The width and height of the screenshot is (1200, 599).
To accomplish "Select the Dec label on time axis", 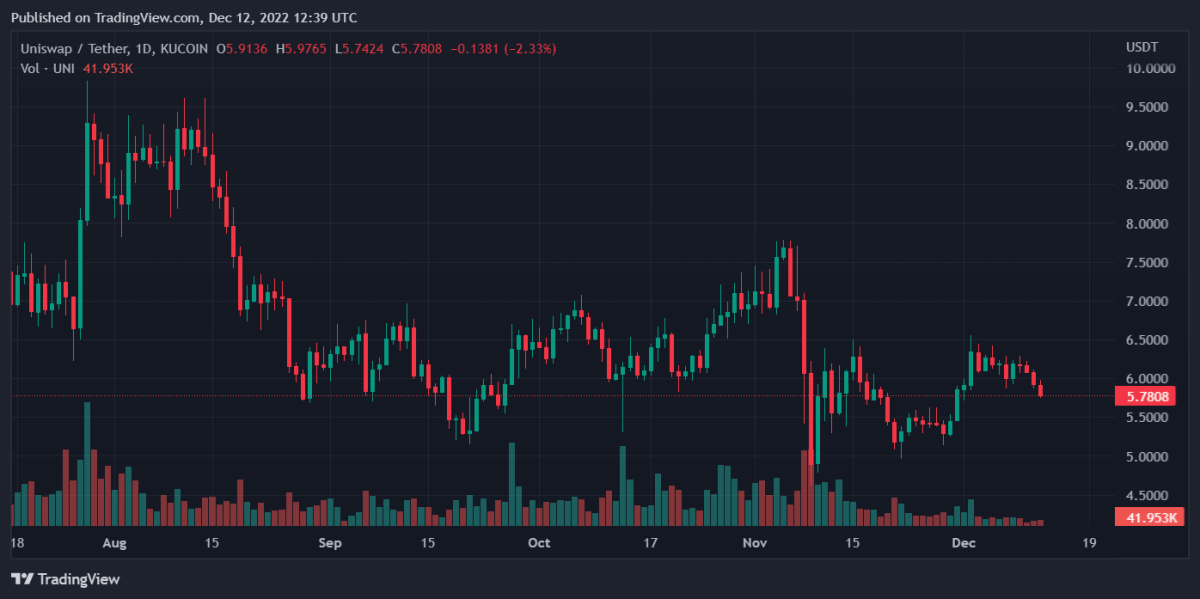I will point(963,544).
